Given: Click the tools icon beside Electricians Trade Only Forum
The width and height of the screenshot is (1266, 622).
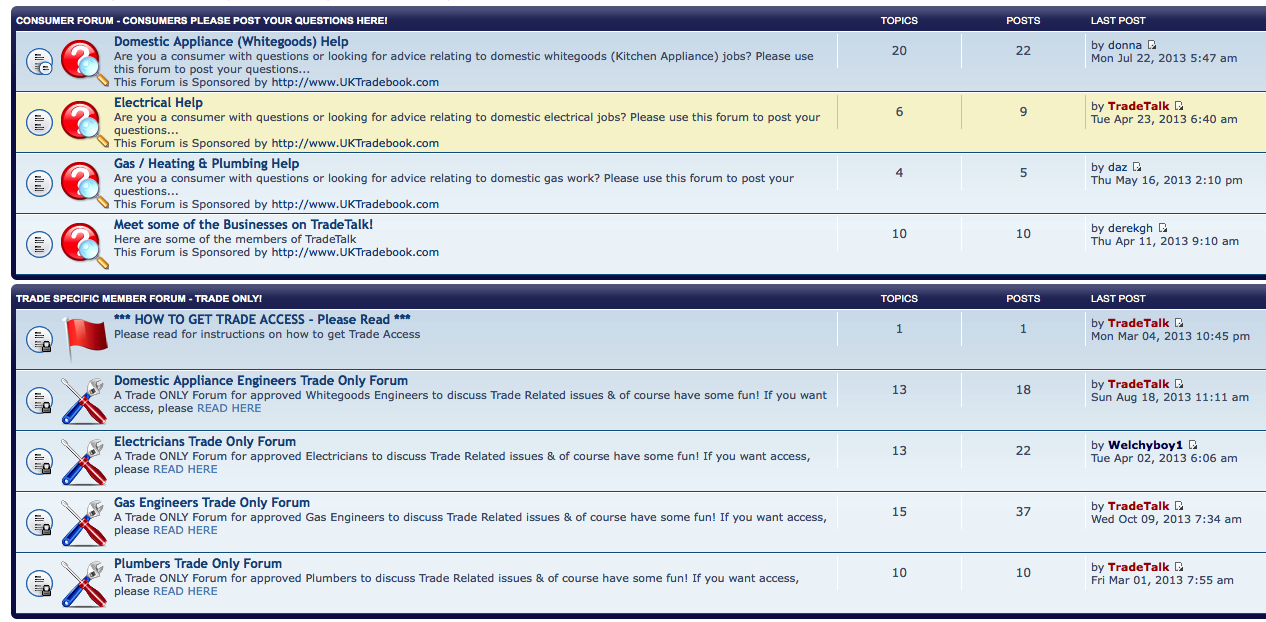Looking at the screenshot, I should (x=84, y=461).
